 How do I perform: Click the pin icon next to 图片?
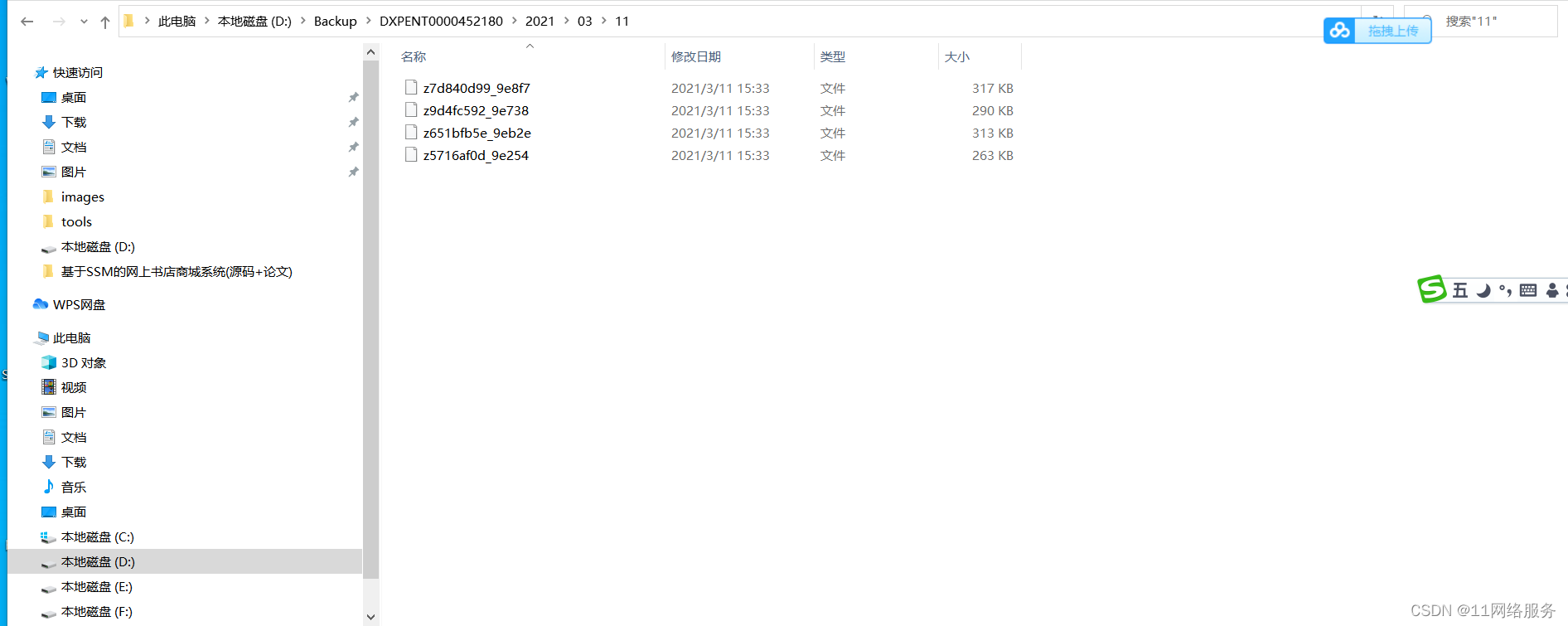tap(353, 172)
